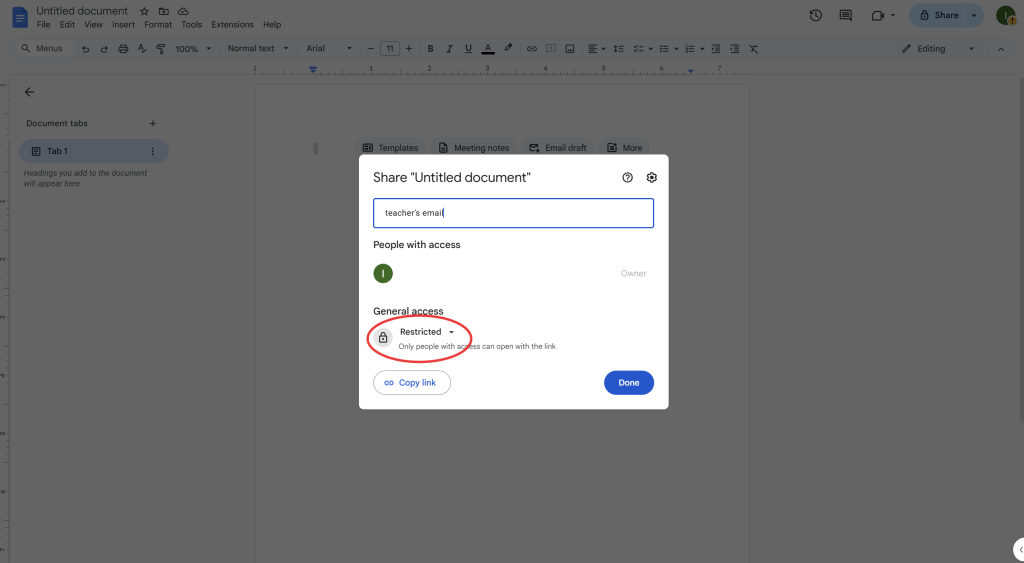Click the print icon in toolbar
The height and width of the screenshot is (563, 1024).
tap(123, 48)
